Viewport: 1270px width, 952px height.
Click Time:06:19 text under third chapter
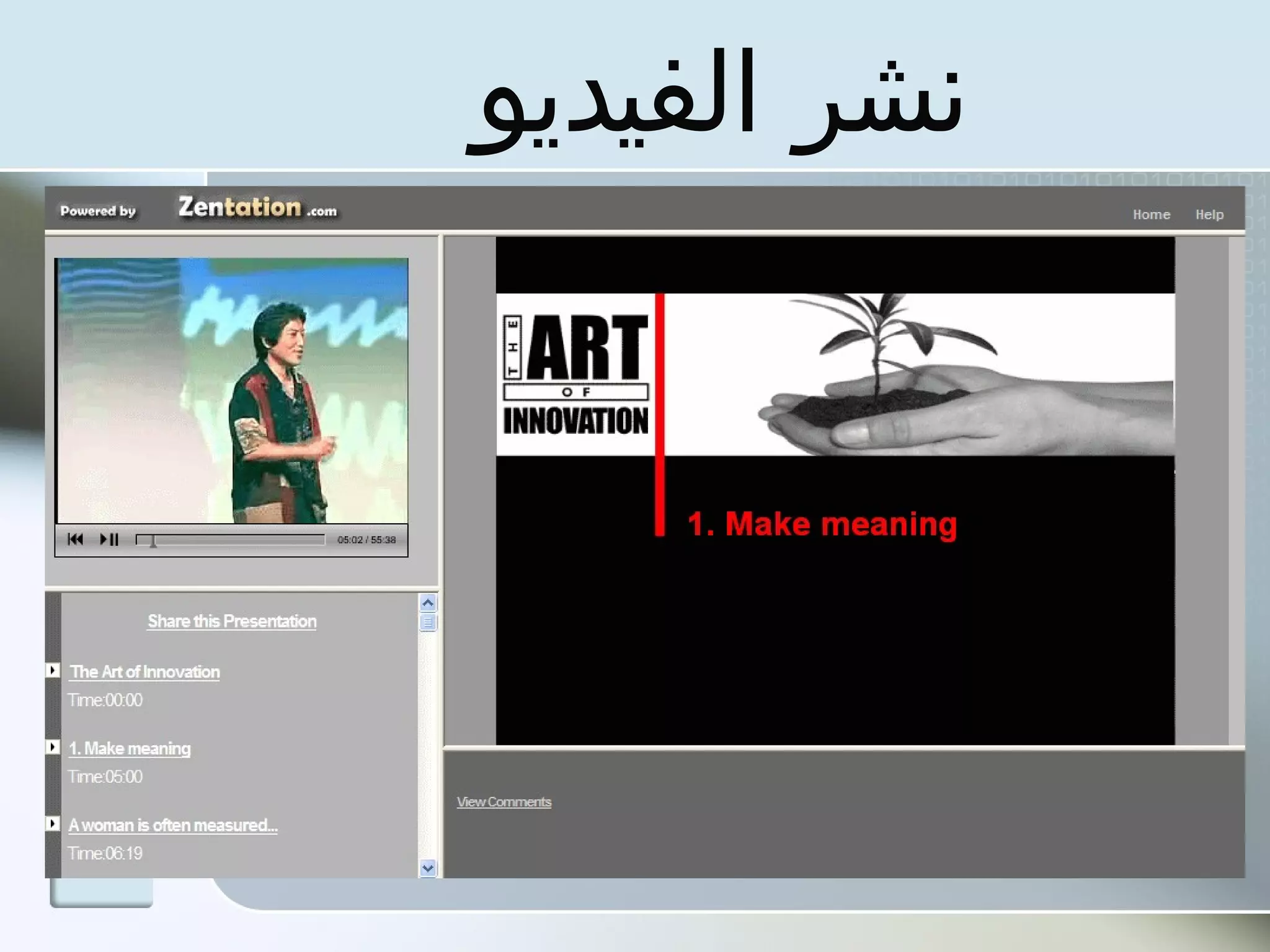[105, 854]
